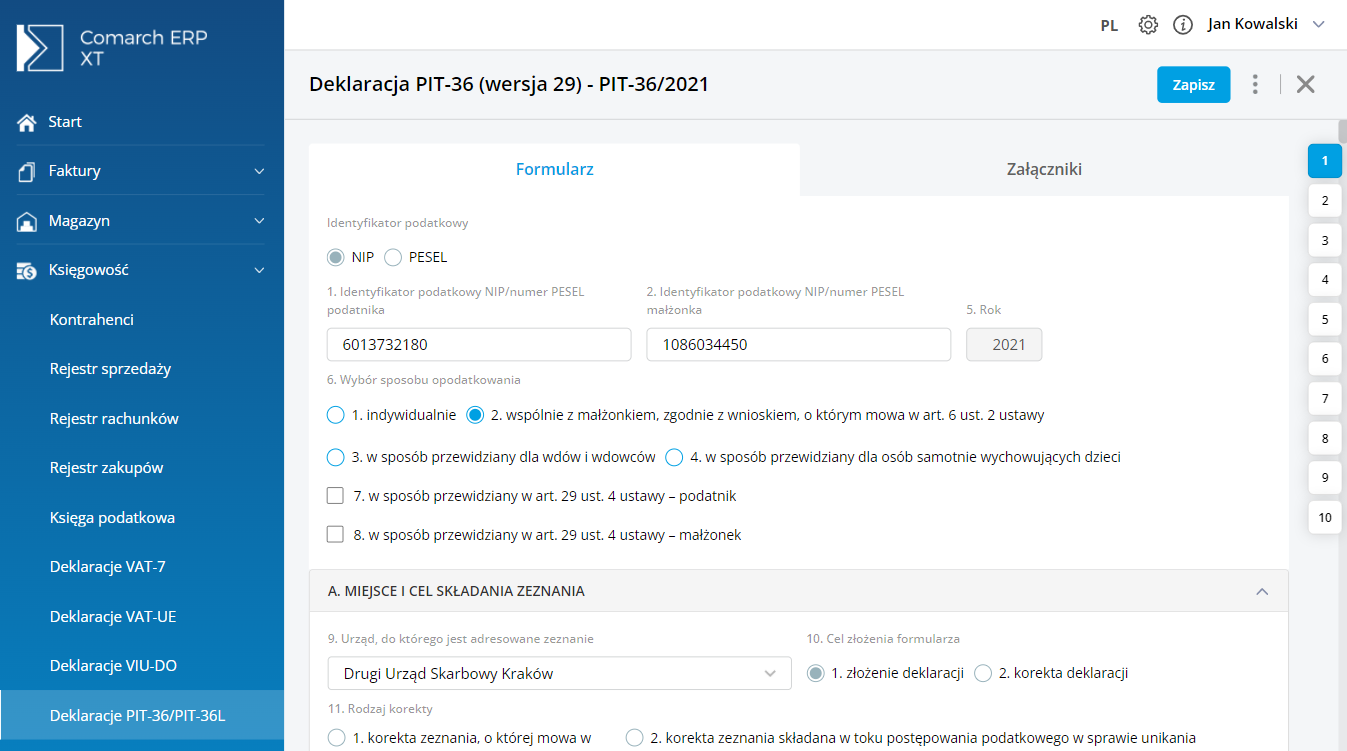Click the Faktury document icon
Viewport: 1347px width, 751px height.
pyautogui.click(x=27, y=171)
